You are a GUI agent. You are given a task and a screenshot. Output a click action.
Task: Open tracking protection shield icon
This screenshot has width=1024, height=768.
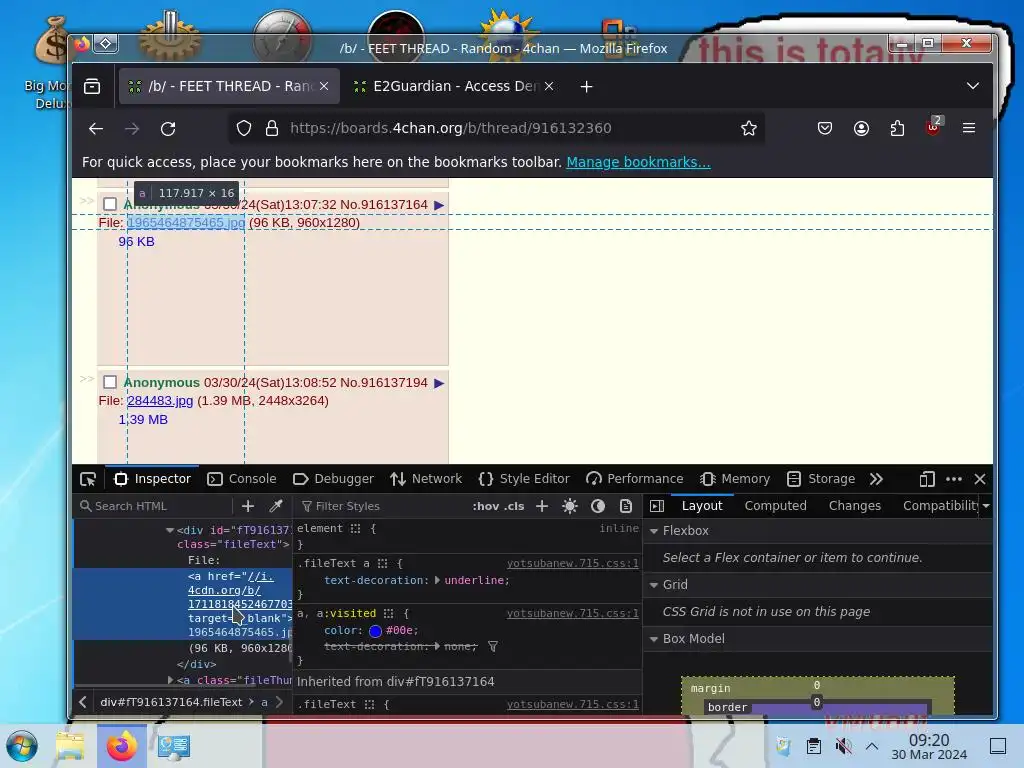pos(244,129)
